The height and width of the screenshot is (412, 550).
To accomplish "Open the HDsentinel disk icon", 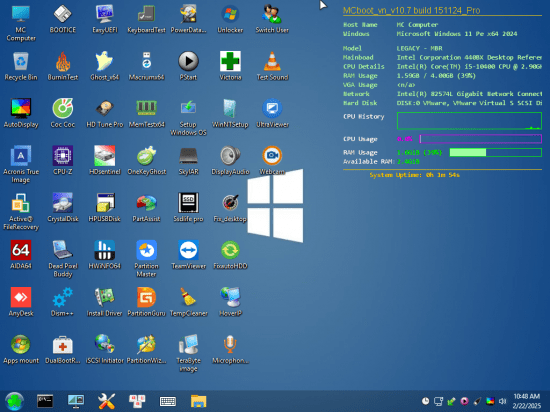I will [105, 160].
